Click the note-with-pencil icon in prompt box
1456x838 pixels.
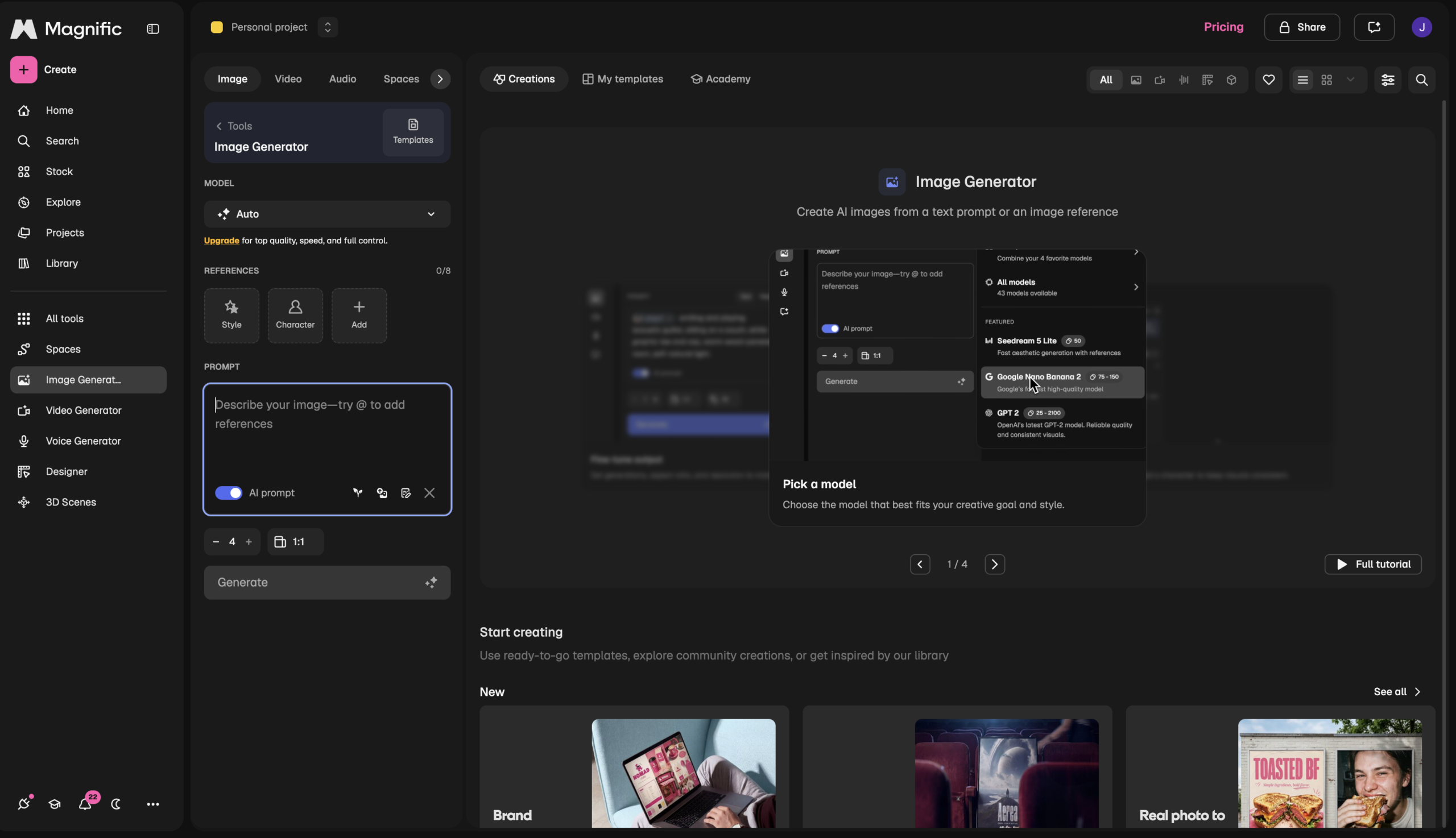406,493
